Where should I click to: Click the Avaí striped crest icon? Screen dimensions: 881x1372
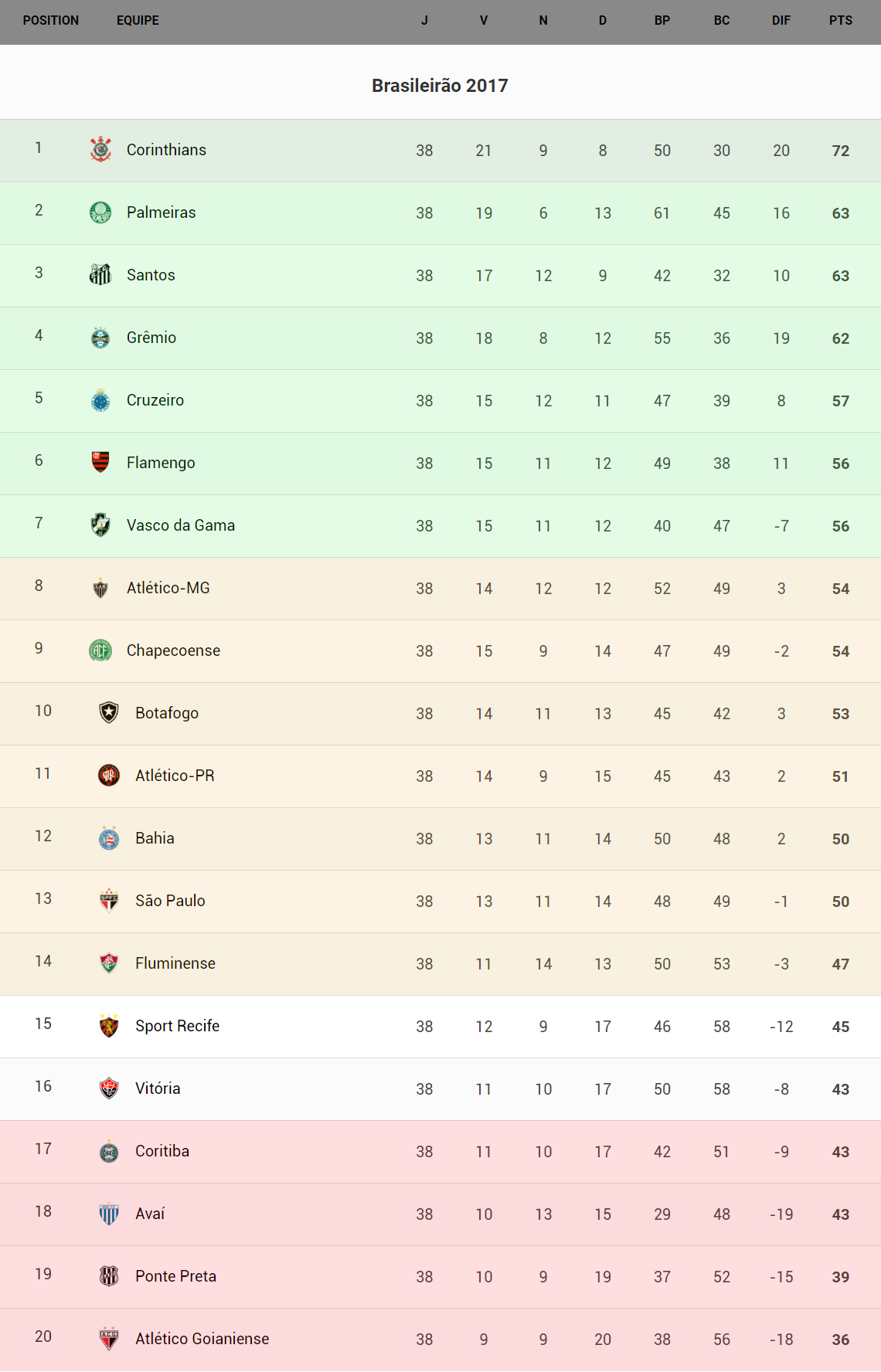109,1213
